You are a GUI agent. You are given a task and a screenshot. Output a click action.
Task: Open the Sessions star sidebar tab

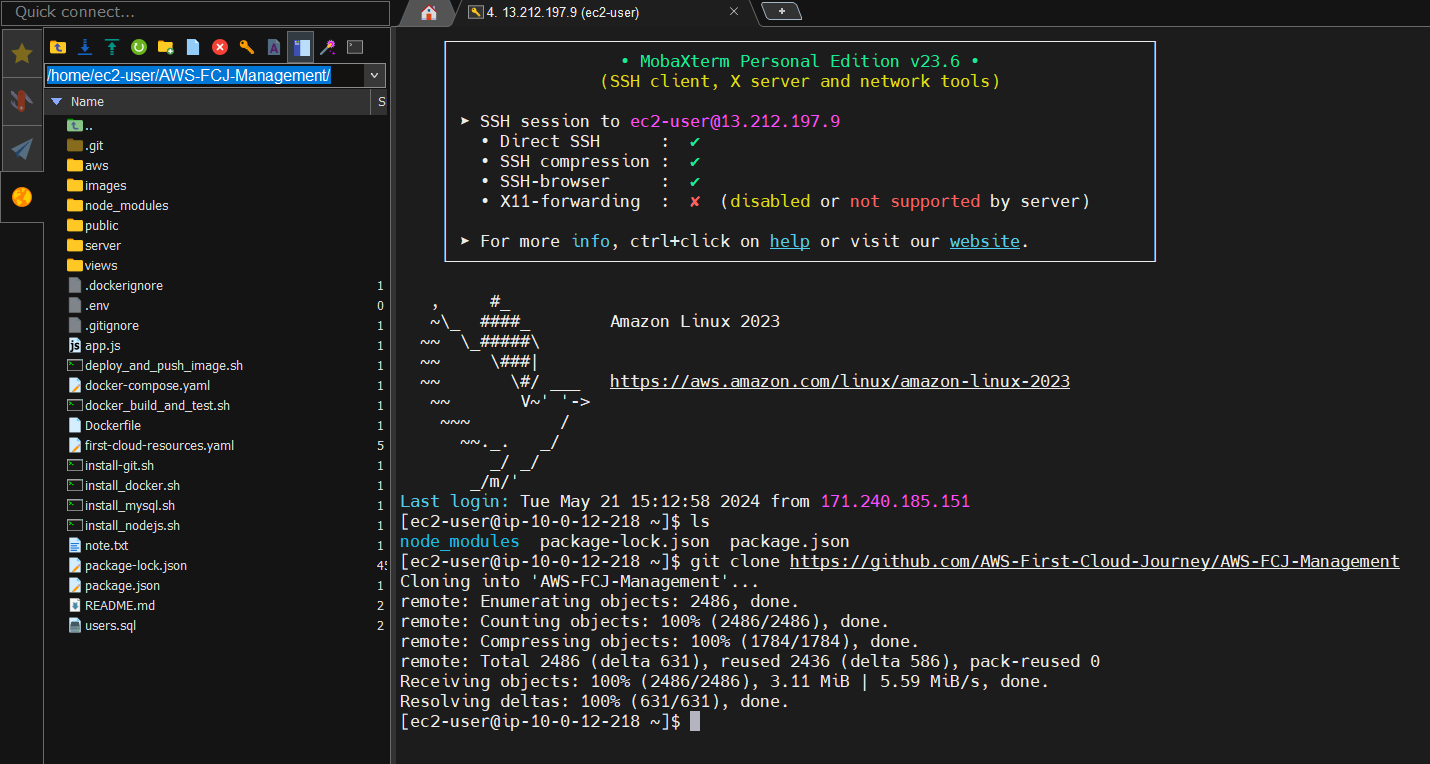click(22, 53)
